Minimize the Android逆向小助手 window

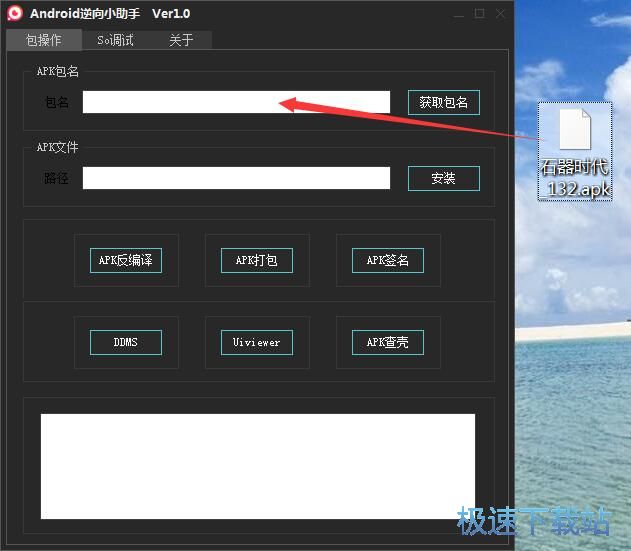[x=458, y=14]
